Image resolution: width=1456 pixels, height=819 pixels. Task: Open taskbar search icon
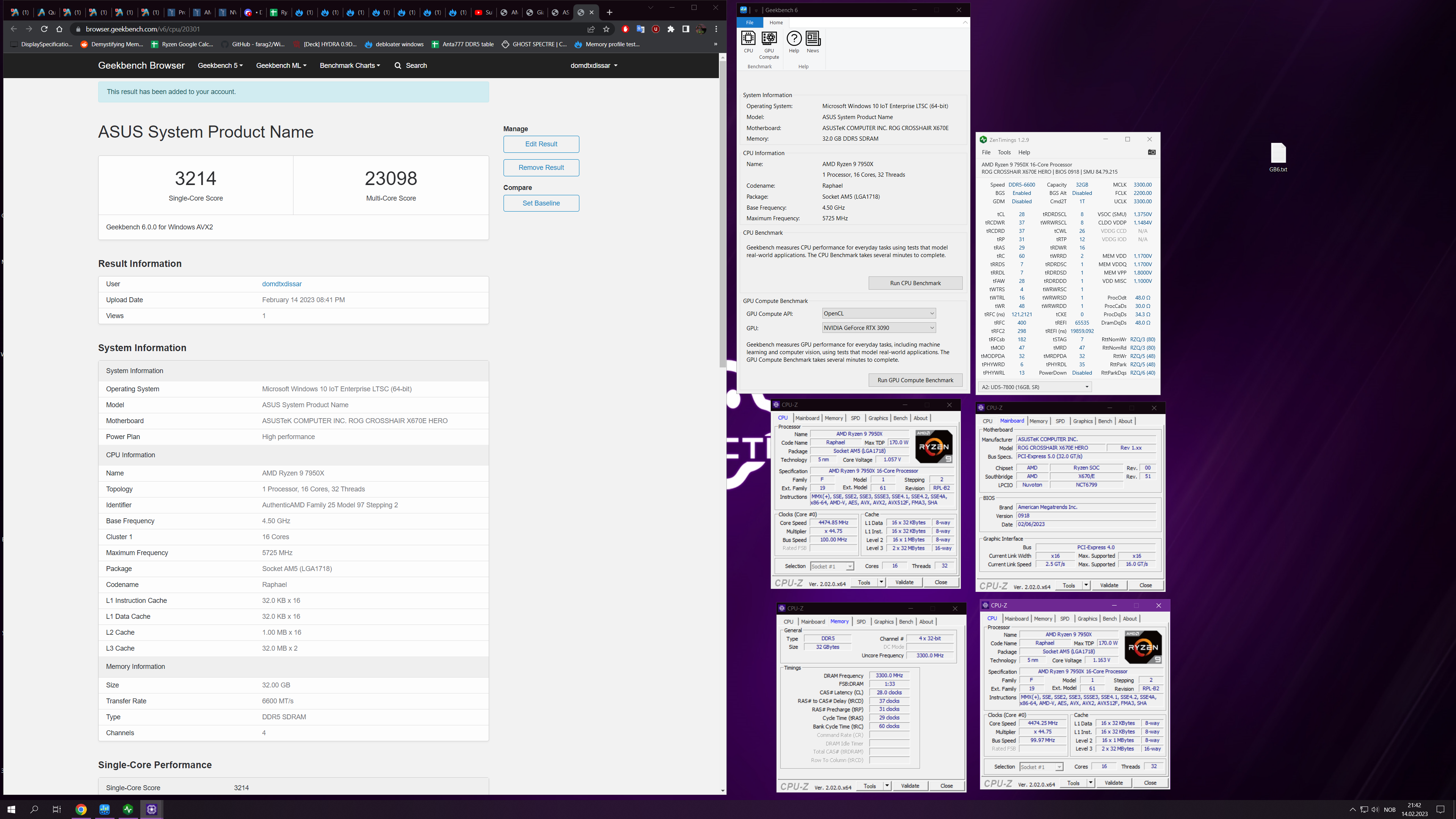[34, 810]
